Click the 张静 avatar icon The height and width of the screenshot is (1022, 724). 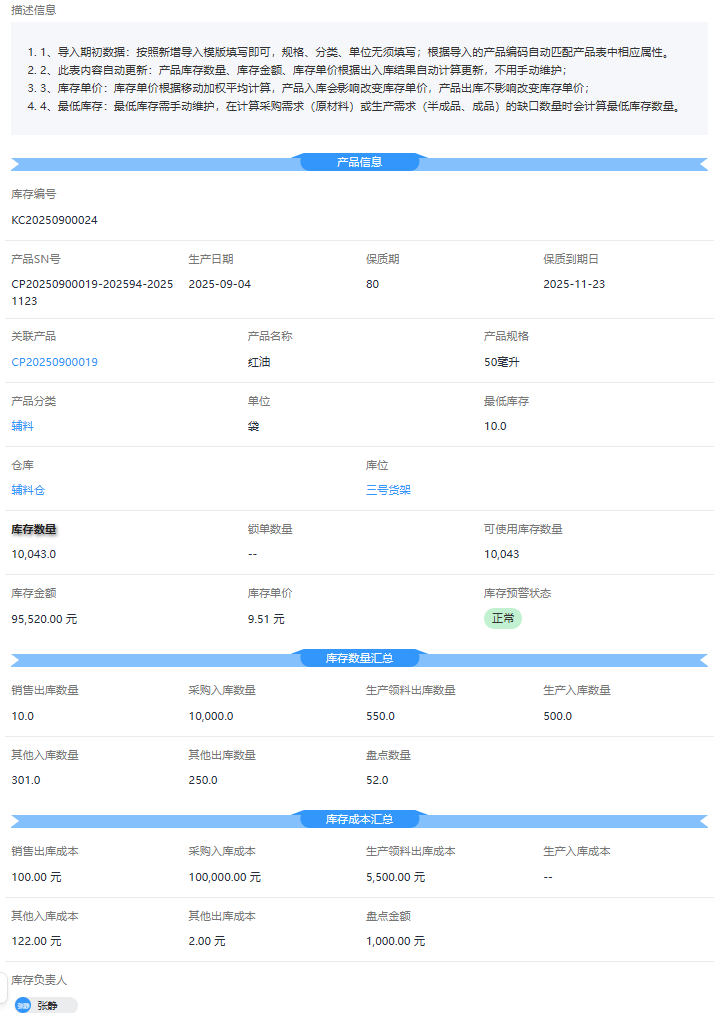[x=23, y=1006]
